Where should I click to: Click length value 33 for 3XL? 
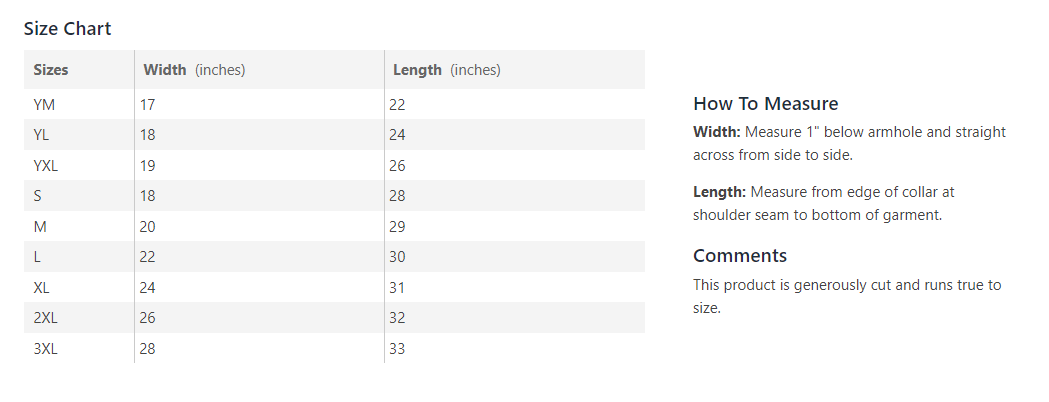click(x=397, y=349)
